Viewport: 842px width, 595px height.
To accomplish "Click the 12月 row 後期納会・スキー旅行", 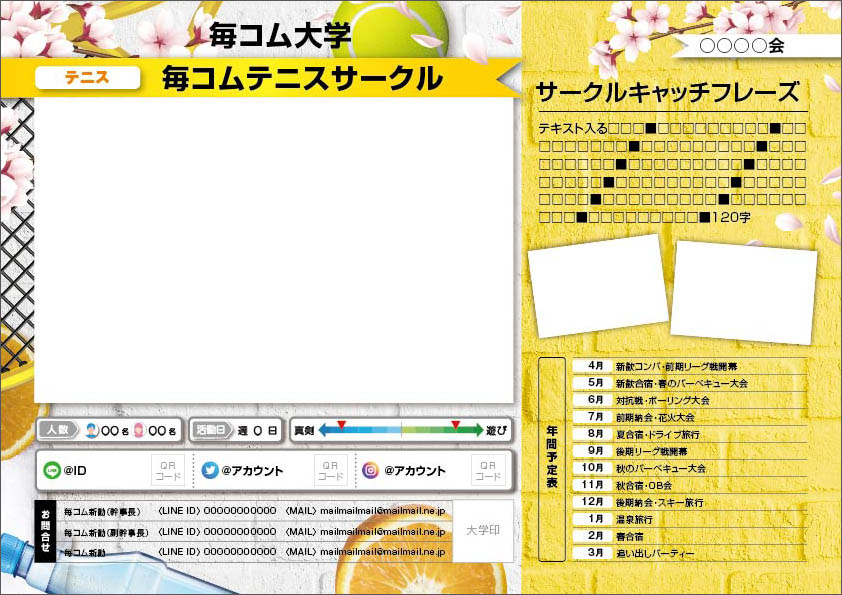I will [x=690, y=502].
